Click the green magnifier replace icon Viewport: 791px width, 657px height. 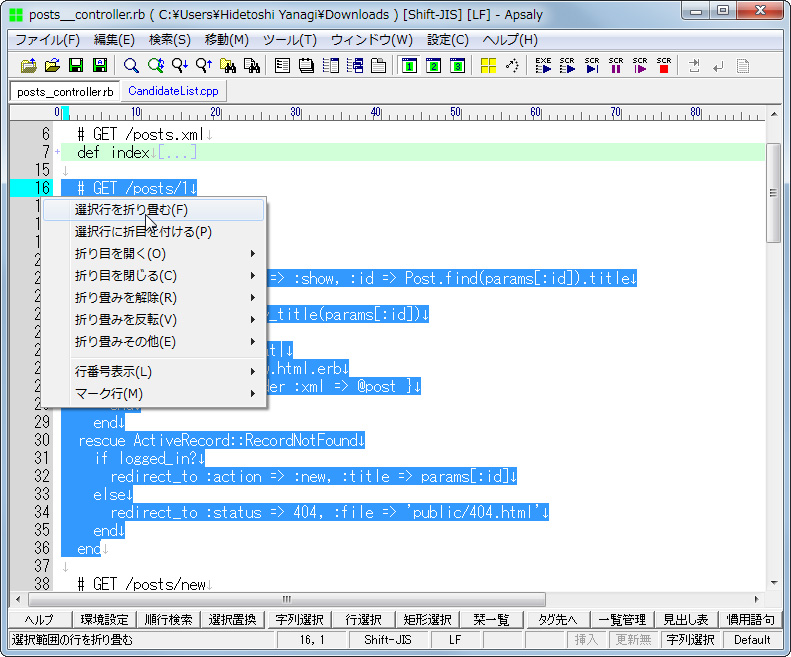click(156, 66)
